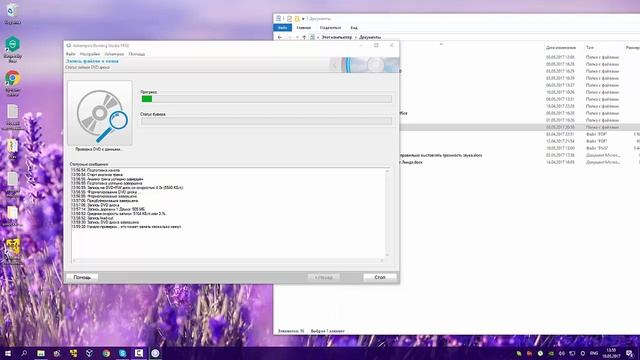The image size is (640, 360).
Task: Open Skype from the taskbar
Action: (x=122, y=353)
